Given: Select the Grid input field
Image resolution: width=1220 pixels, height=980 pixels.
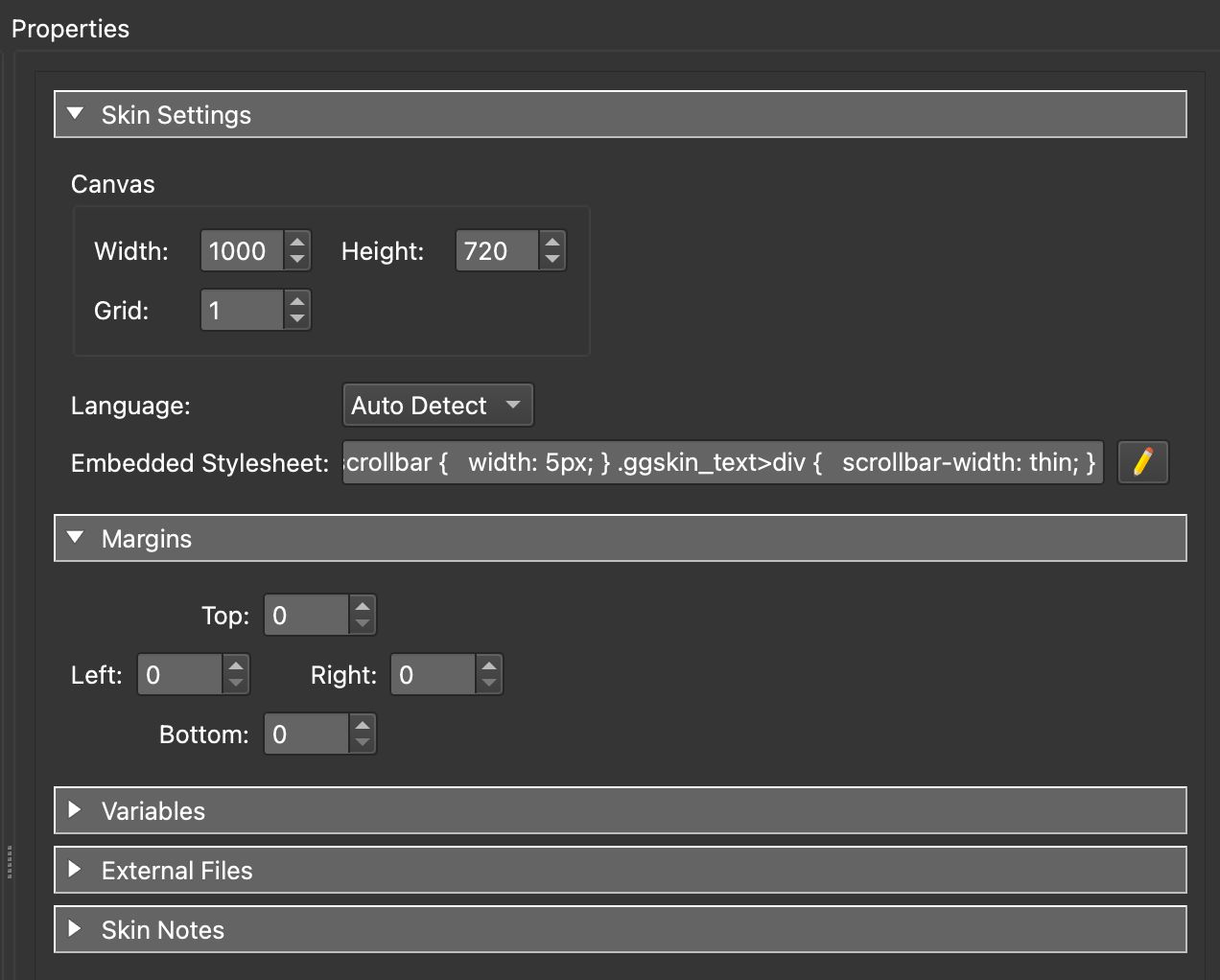Looking at the screenshot, I should coord(242,310).
